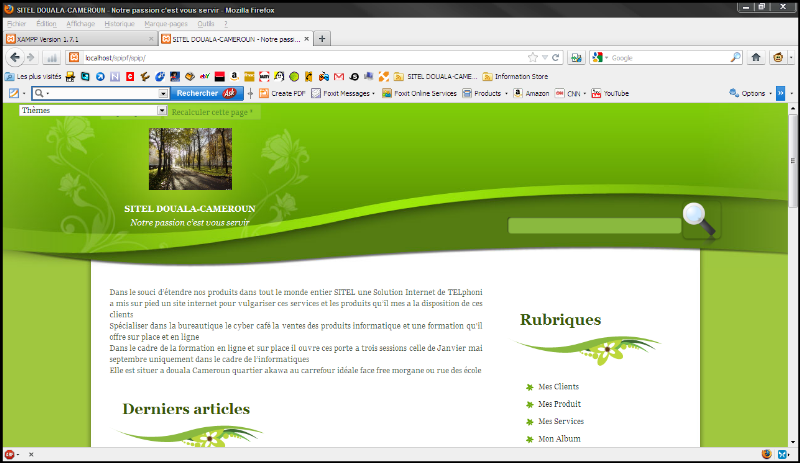The image size is (800, 463).
Task: Click the Recalculer cette page link
Action: pyautogui.click(x=211, y=112)
